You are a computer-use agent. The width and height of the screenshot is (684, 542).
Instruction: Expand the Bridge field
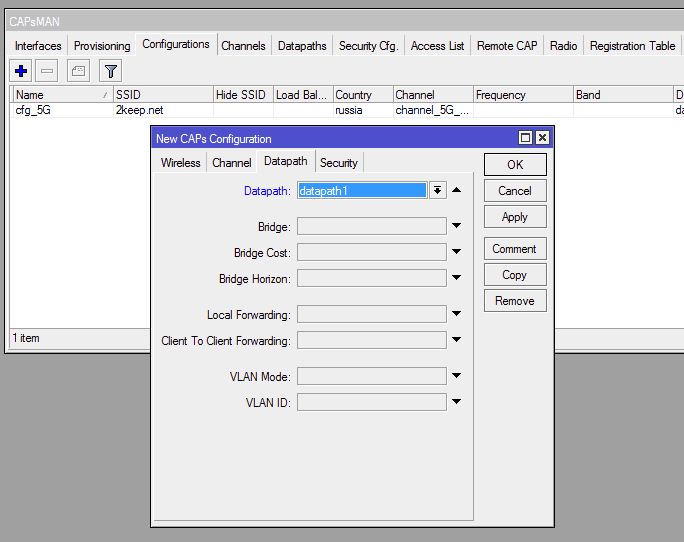[456, 227]
